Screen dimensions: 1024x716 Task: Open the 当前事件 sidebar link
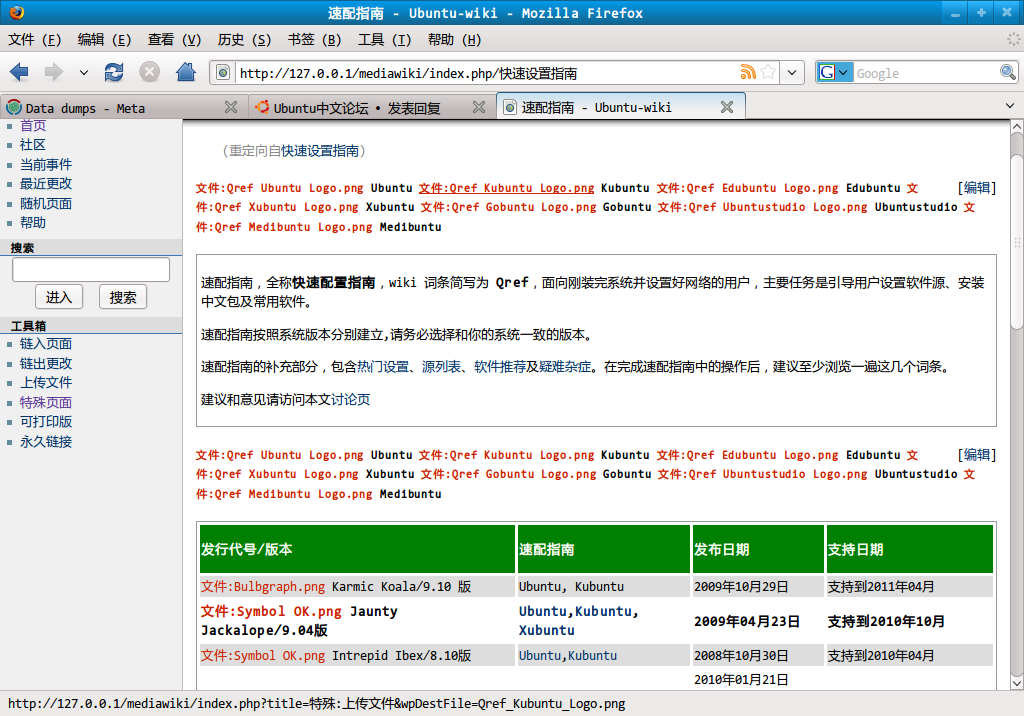46,165
